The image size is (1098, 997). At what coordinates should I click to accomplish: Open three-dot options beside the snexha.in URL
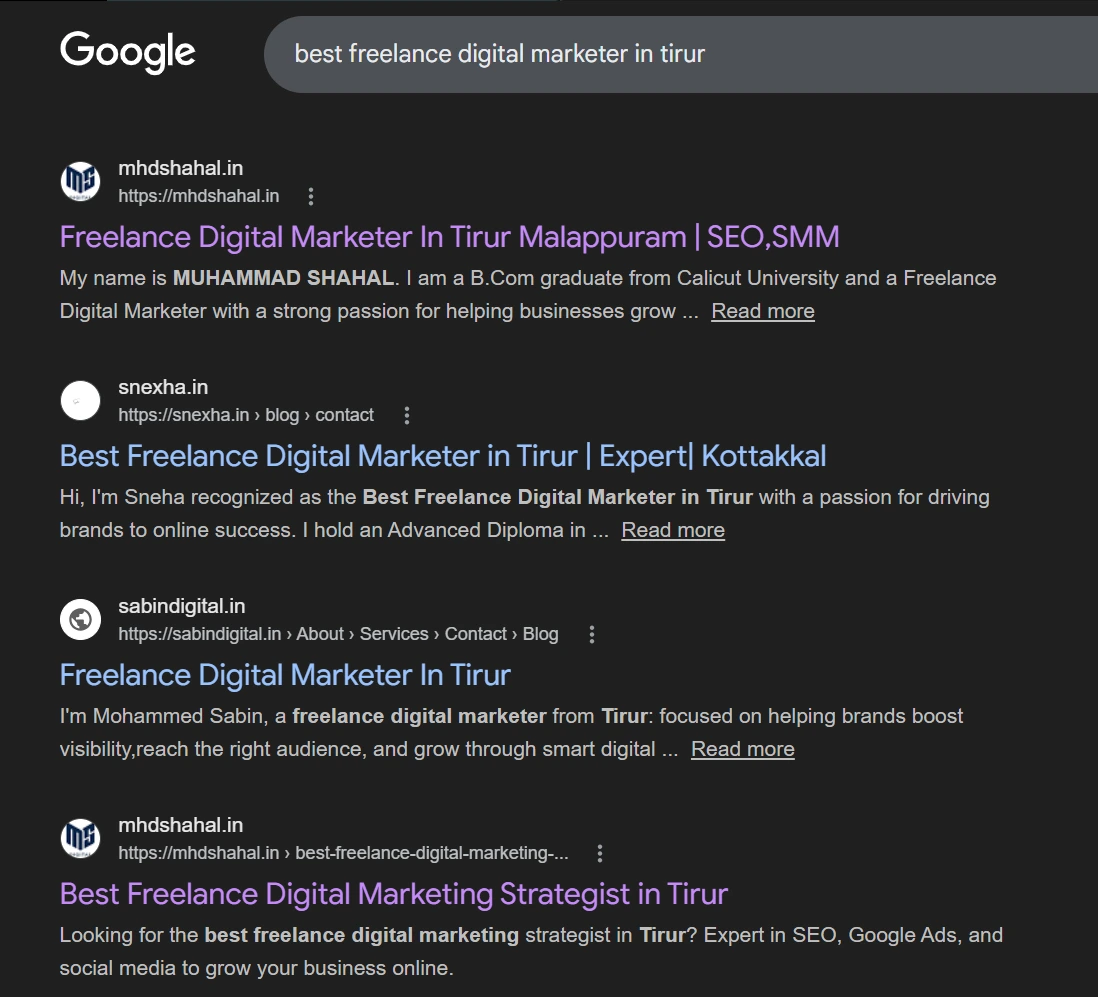pyautogui.click(x=406, y=415)
